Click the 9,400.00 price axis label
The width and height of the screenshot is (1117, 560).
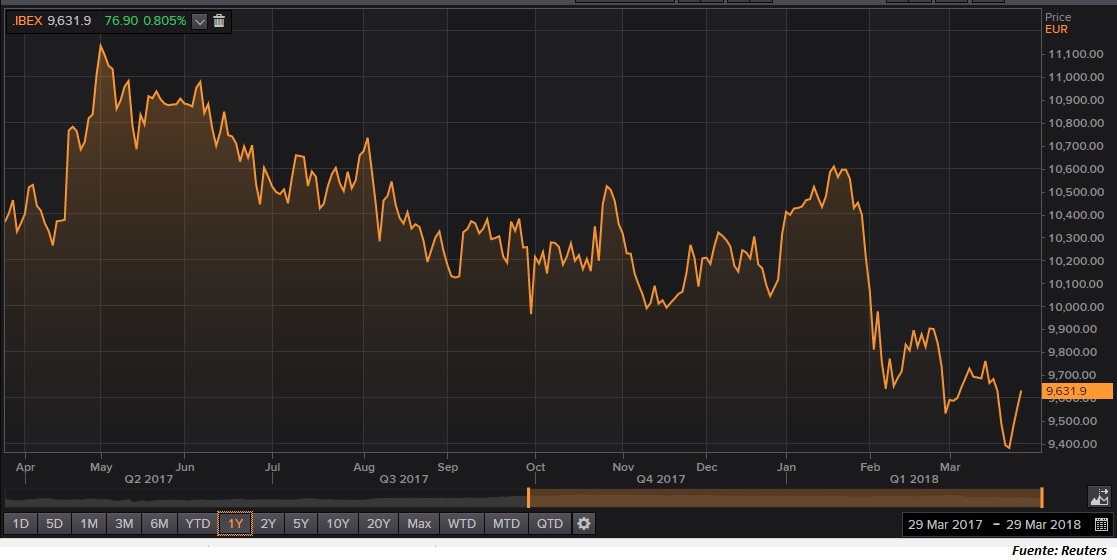click(1072, 444)
